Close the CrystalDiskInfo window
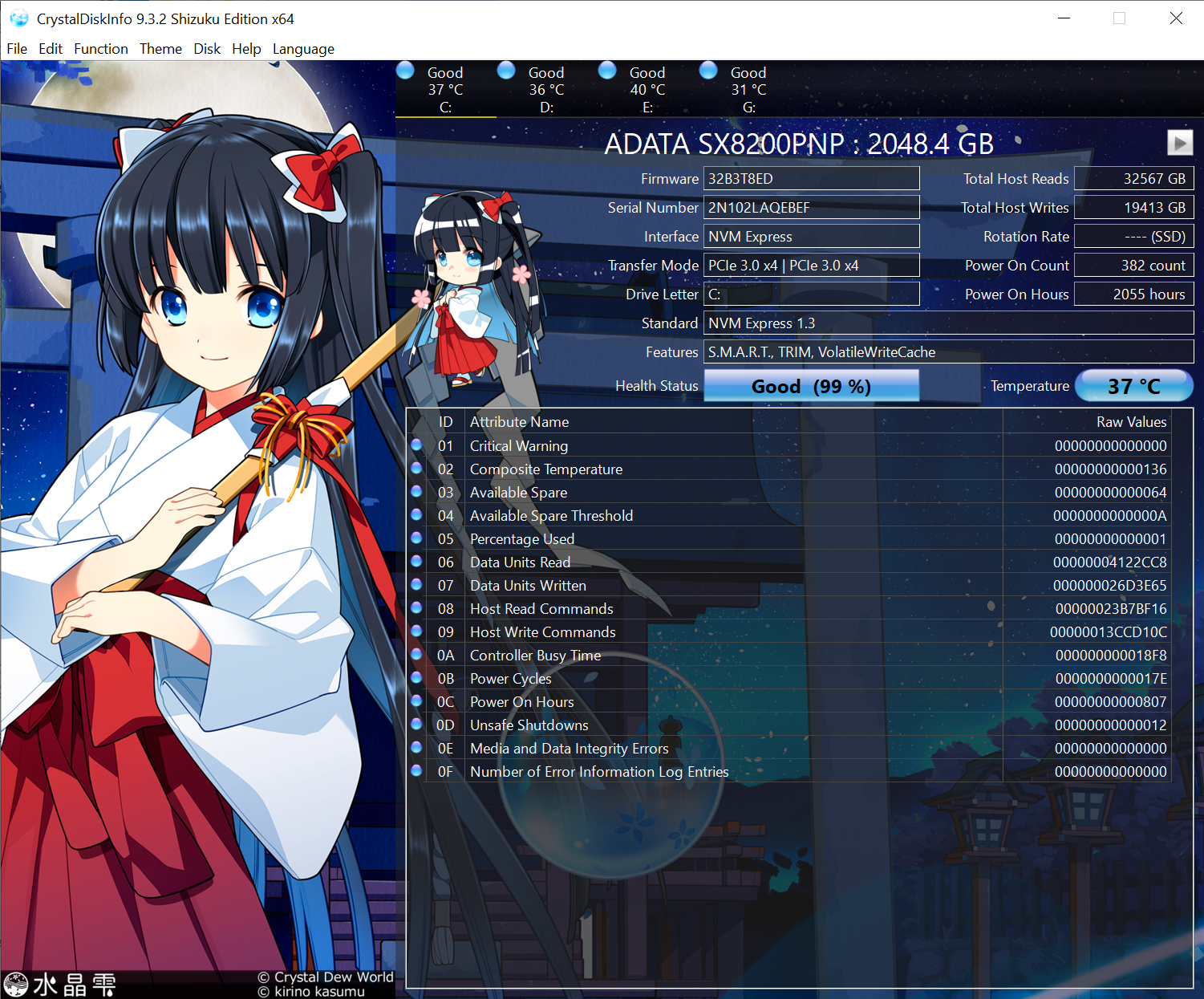 [x=1176, y=18]
